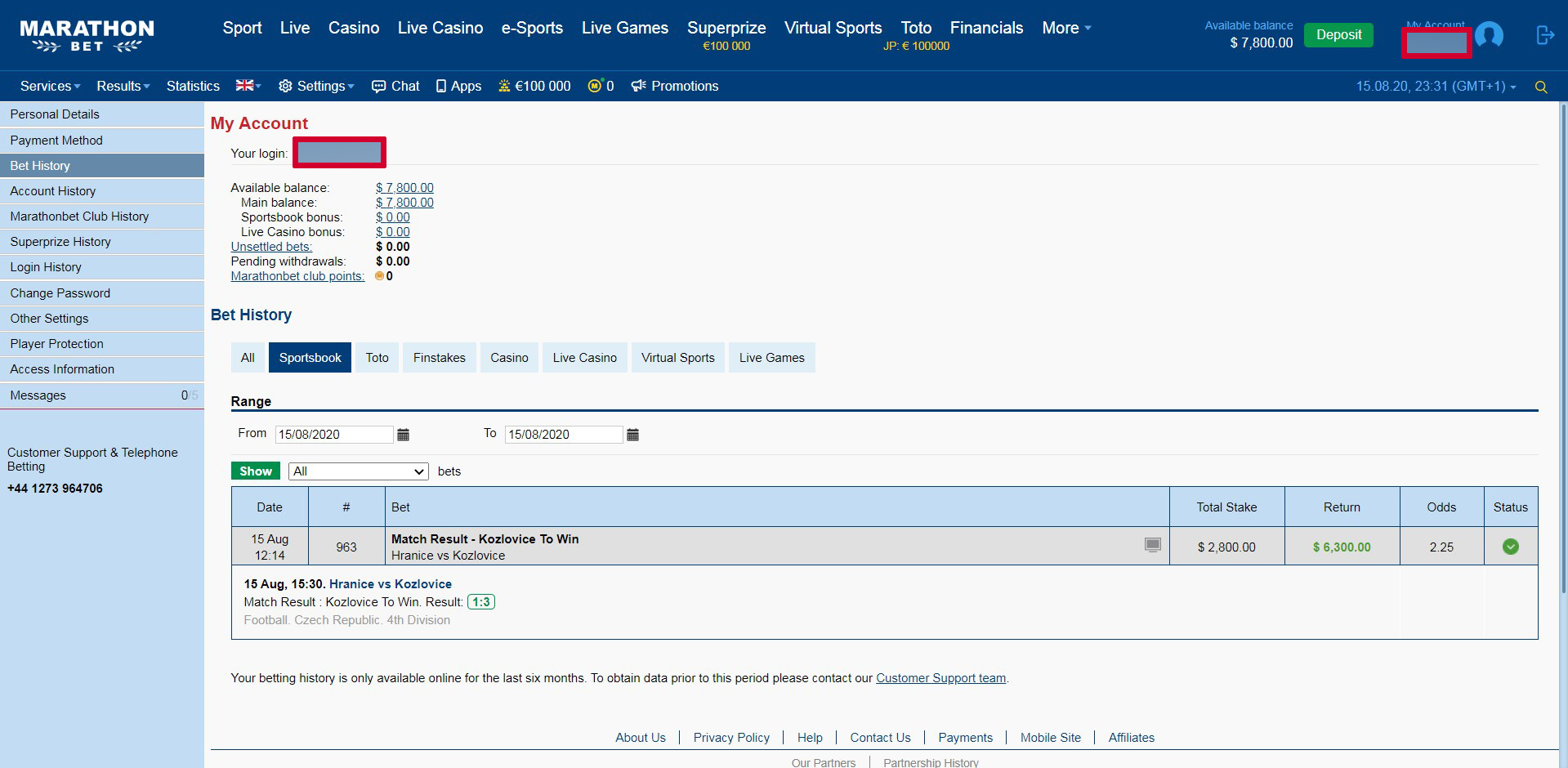This screenshot has height=768, width=1568.
Task: Click Marathonbet club points link
Action: coord(297,276)
